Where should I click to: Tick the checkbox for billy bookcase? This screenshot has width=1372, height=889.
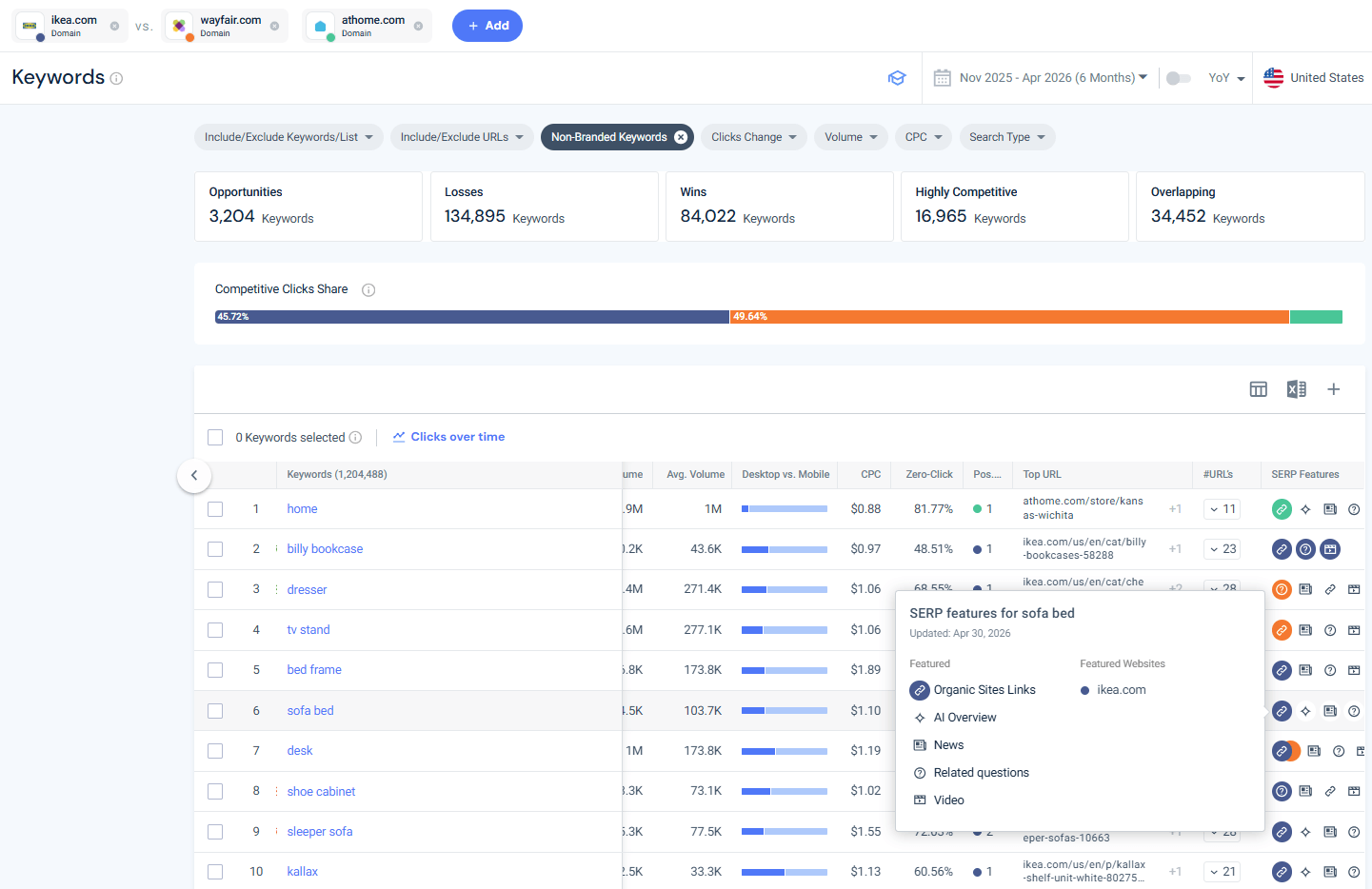point(215,549)
